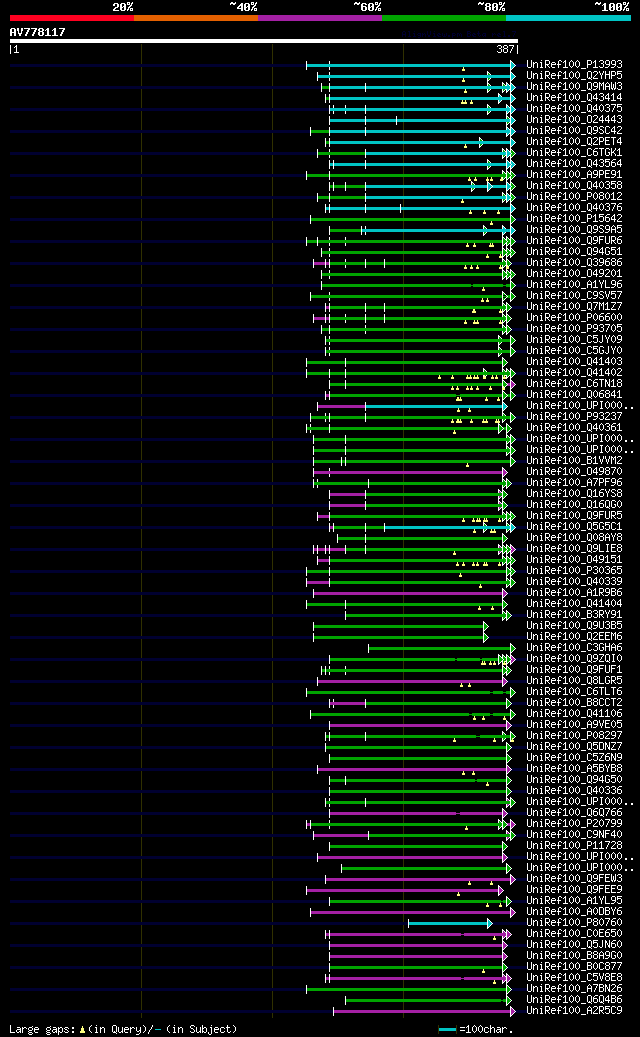640x1037 pixels.
Task: Click the green ~80% identity color segment
Action: click(x=444, y=18)
